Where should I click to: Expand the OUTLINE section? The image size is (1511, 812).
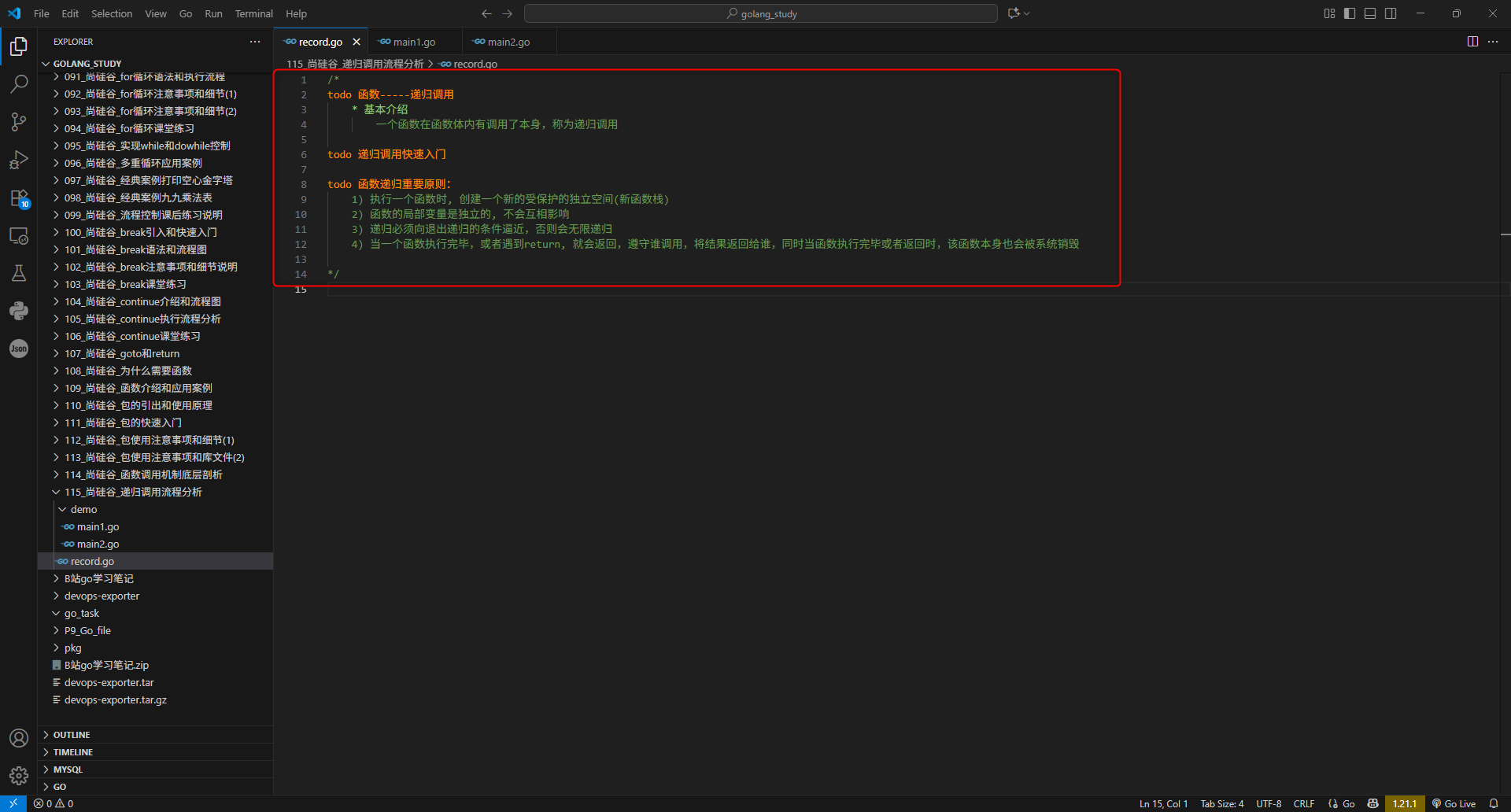point(156,735)
